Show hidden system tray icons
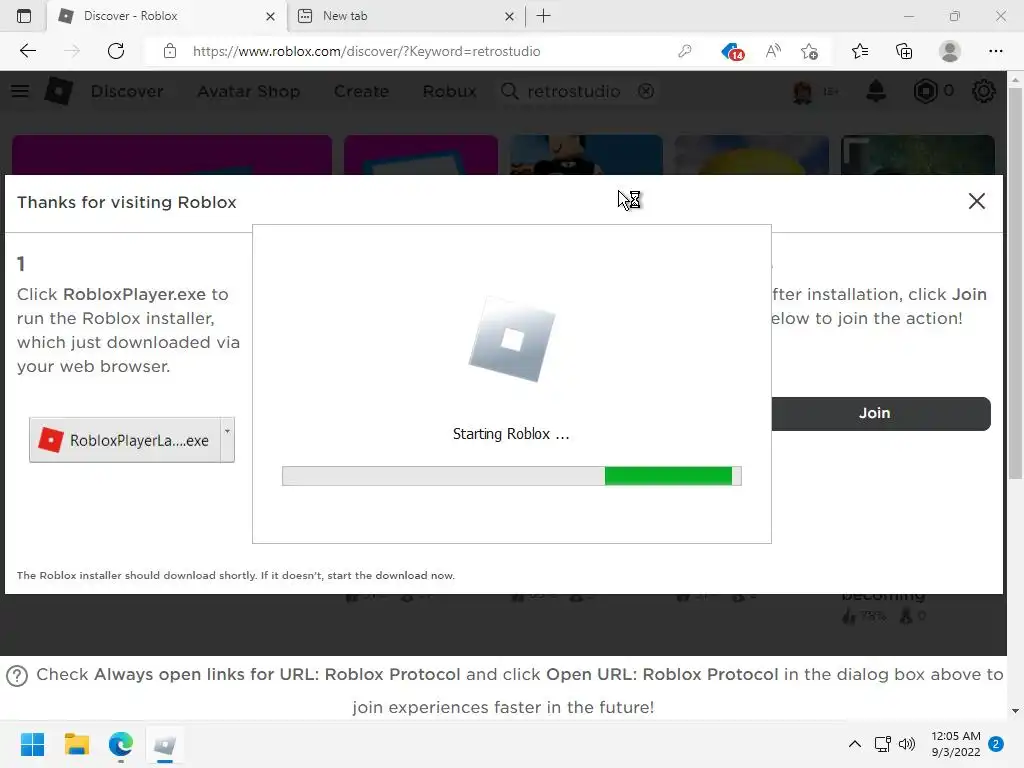Image resolution: width=1024 pixels, height=768 pixels. pos(854,744)
